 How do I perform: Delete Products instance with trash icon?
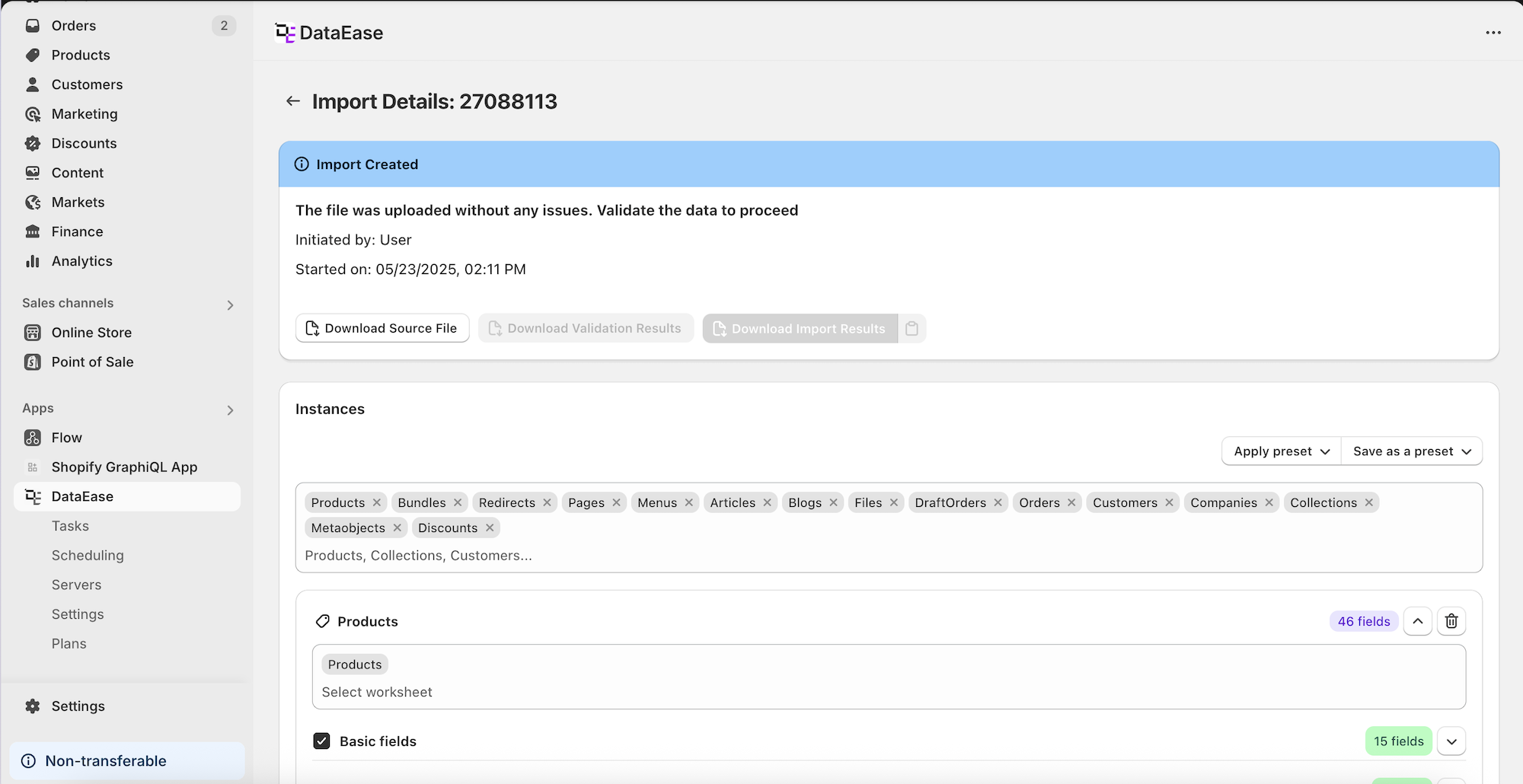click(1451, 621)
